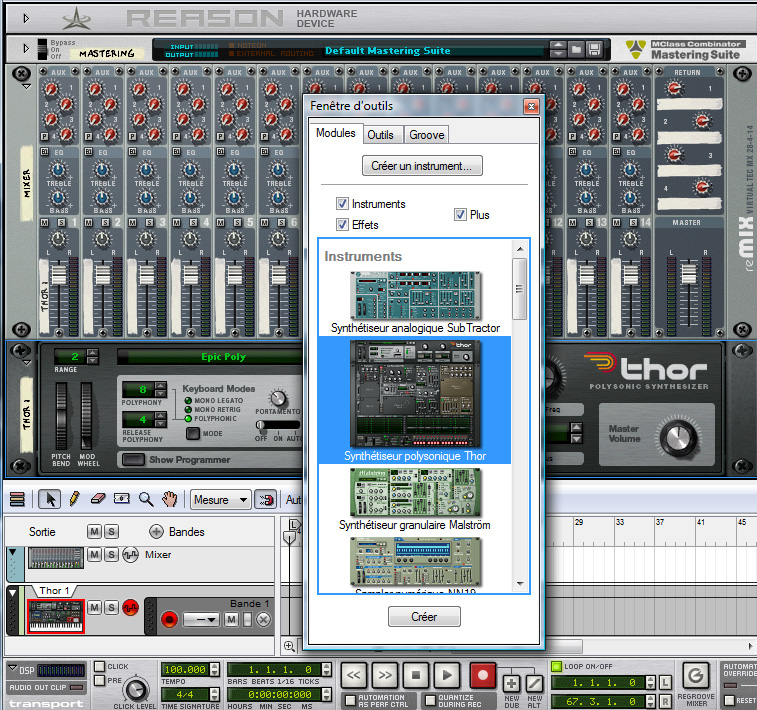Select the Magnifying glass tool

click(146, 499)
